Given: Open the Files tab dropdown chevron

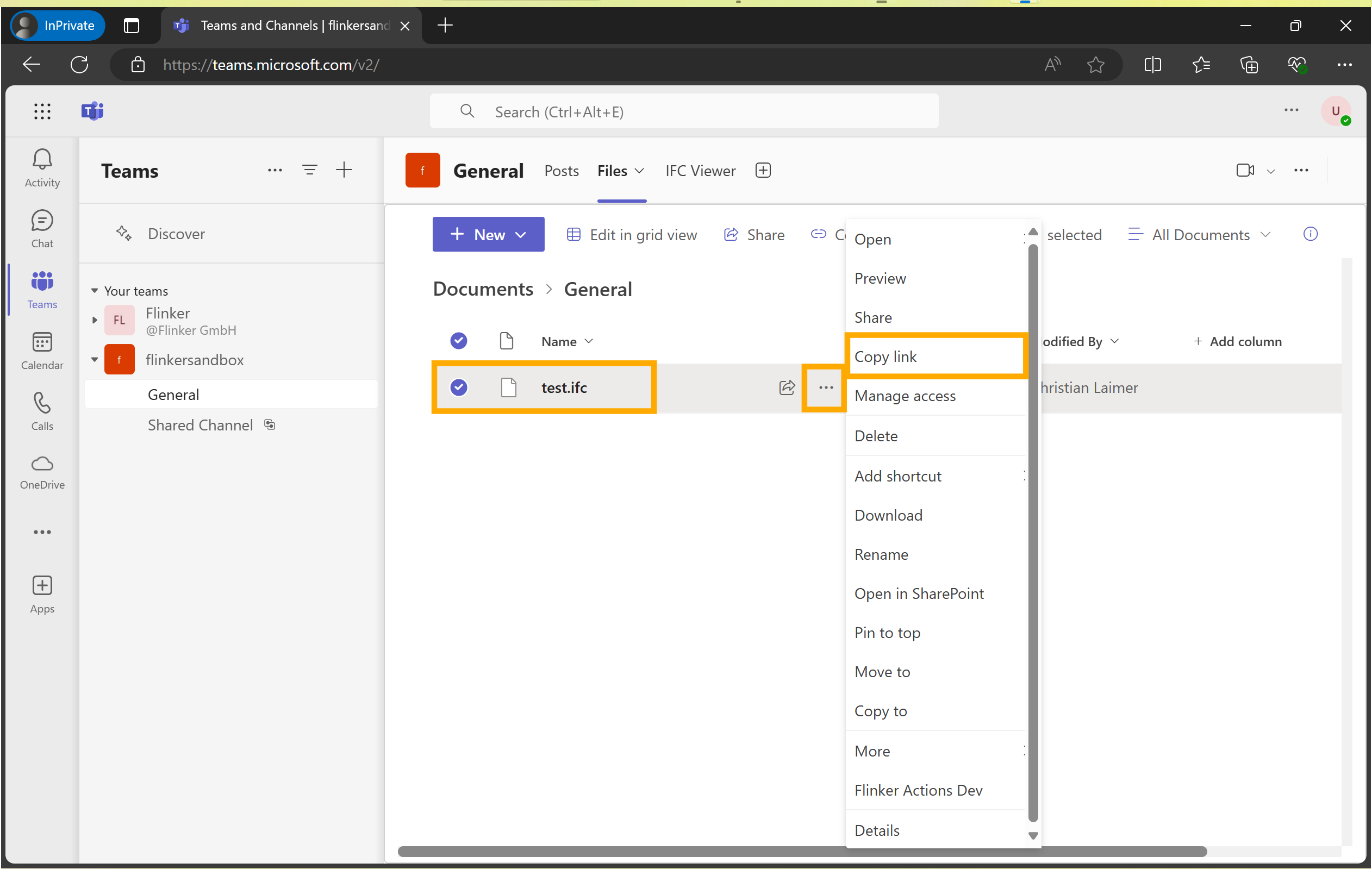Looking at the screenshot, I should pyautogui.click(x=639, y=171).
